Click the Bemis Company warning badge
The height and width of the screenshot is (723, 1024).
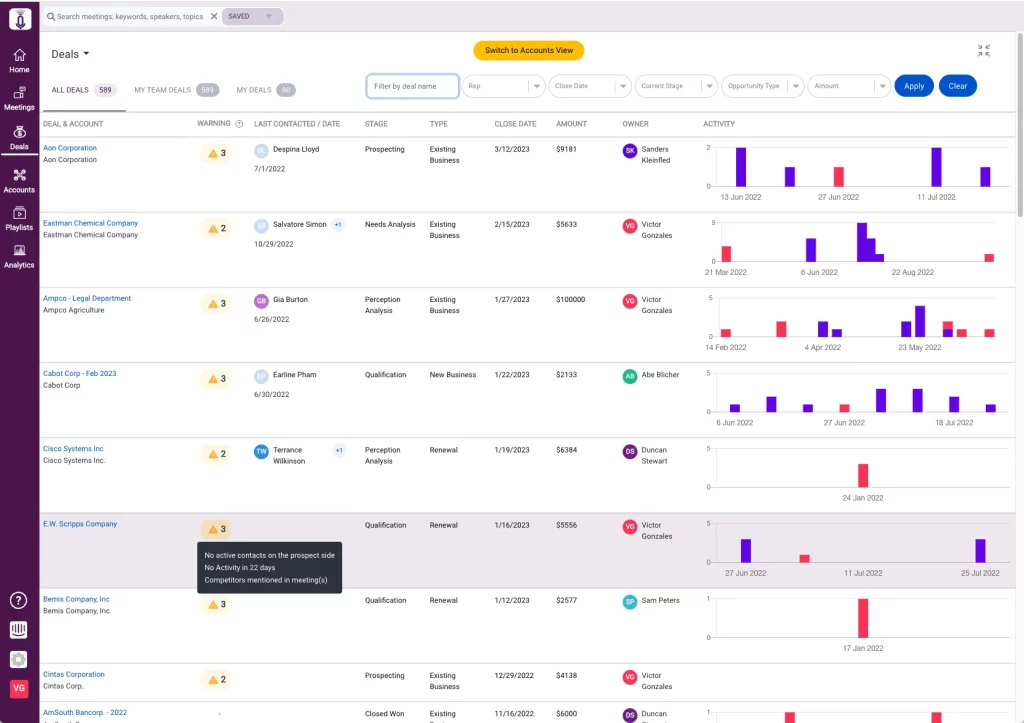click(x=216, y=605)
